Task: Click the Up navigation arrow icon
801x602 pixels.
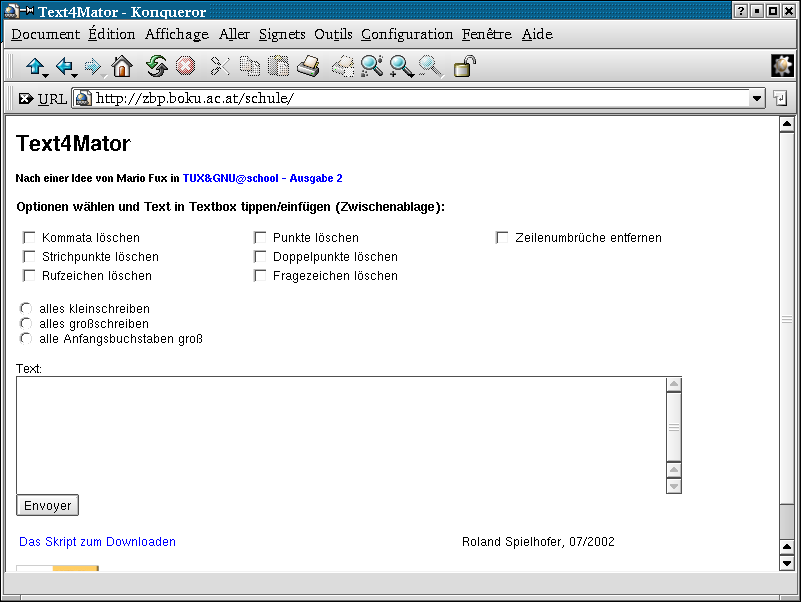Action: [x=35, y=66]
